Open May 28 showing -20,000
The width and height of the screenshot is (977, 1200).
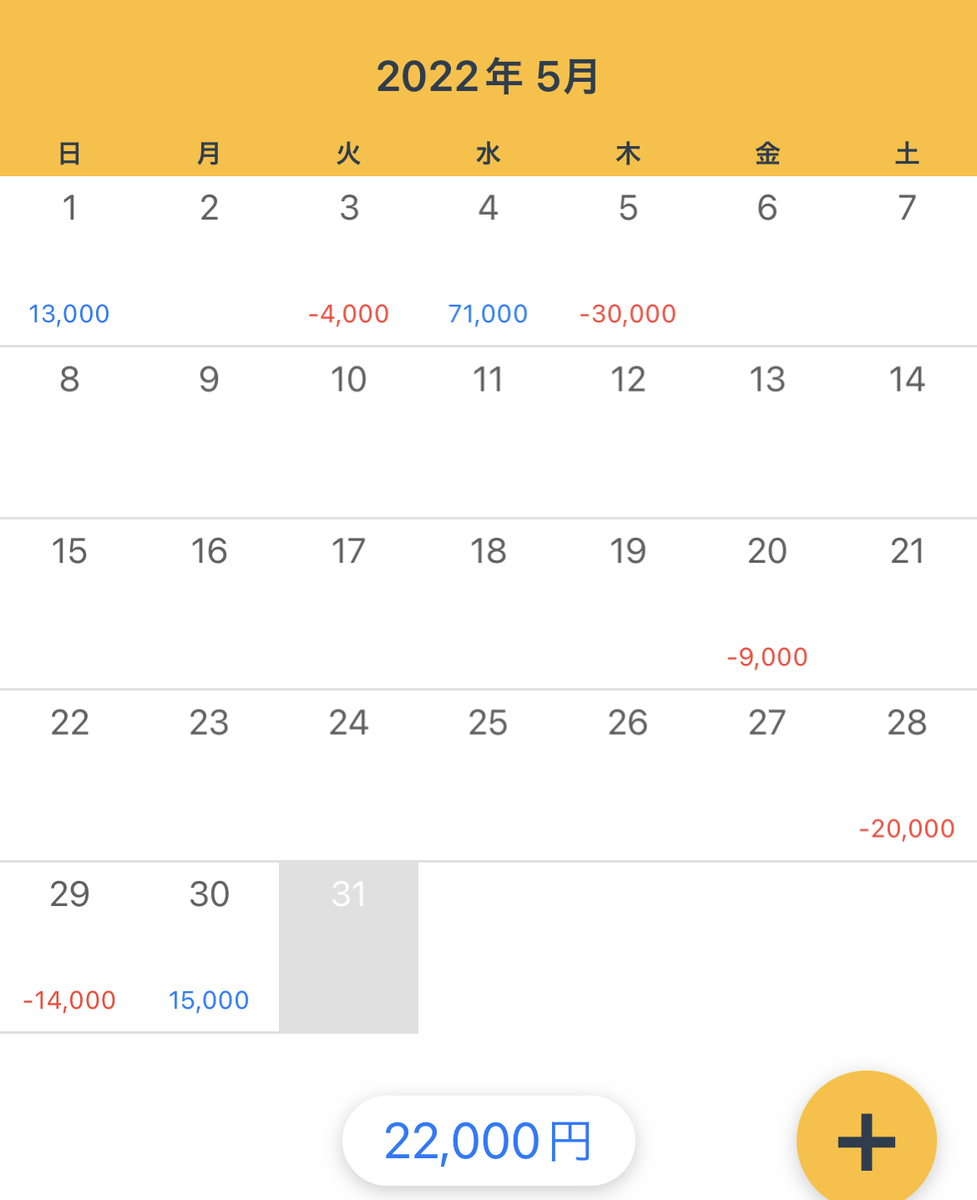click(907, 776)
